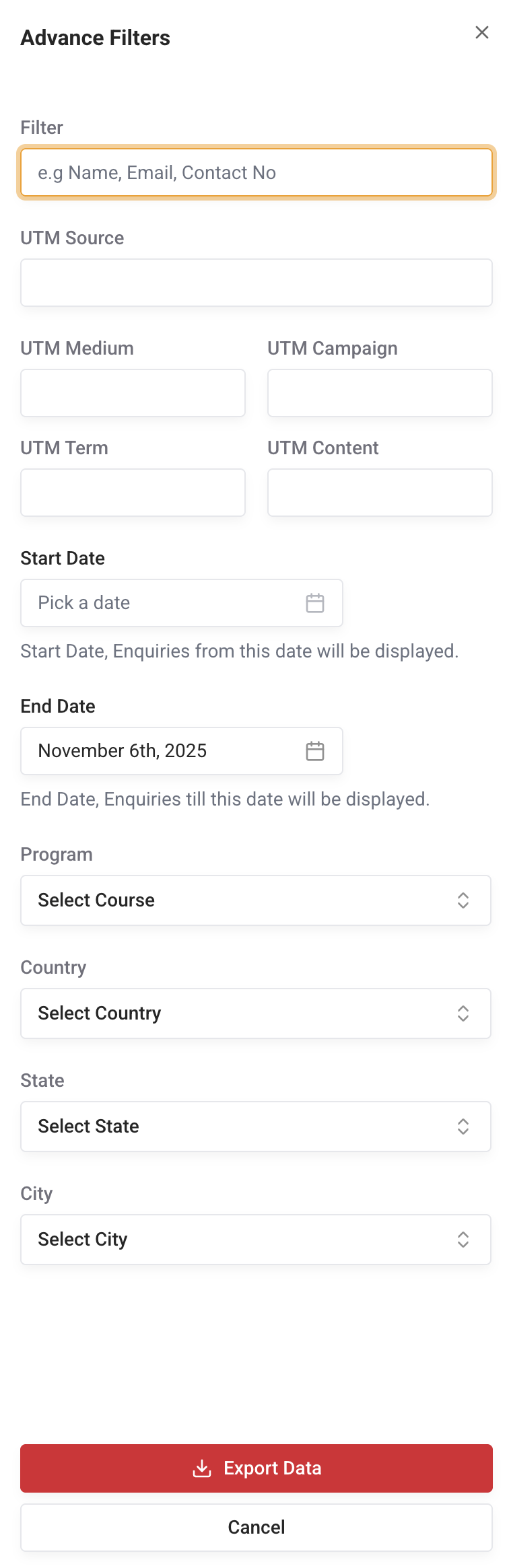Open the Pick a date start picker
This screenshot has width=509, height=1568.
point(162,603)
